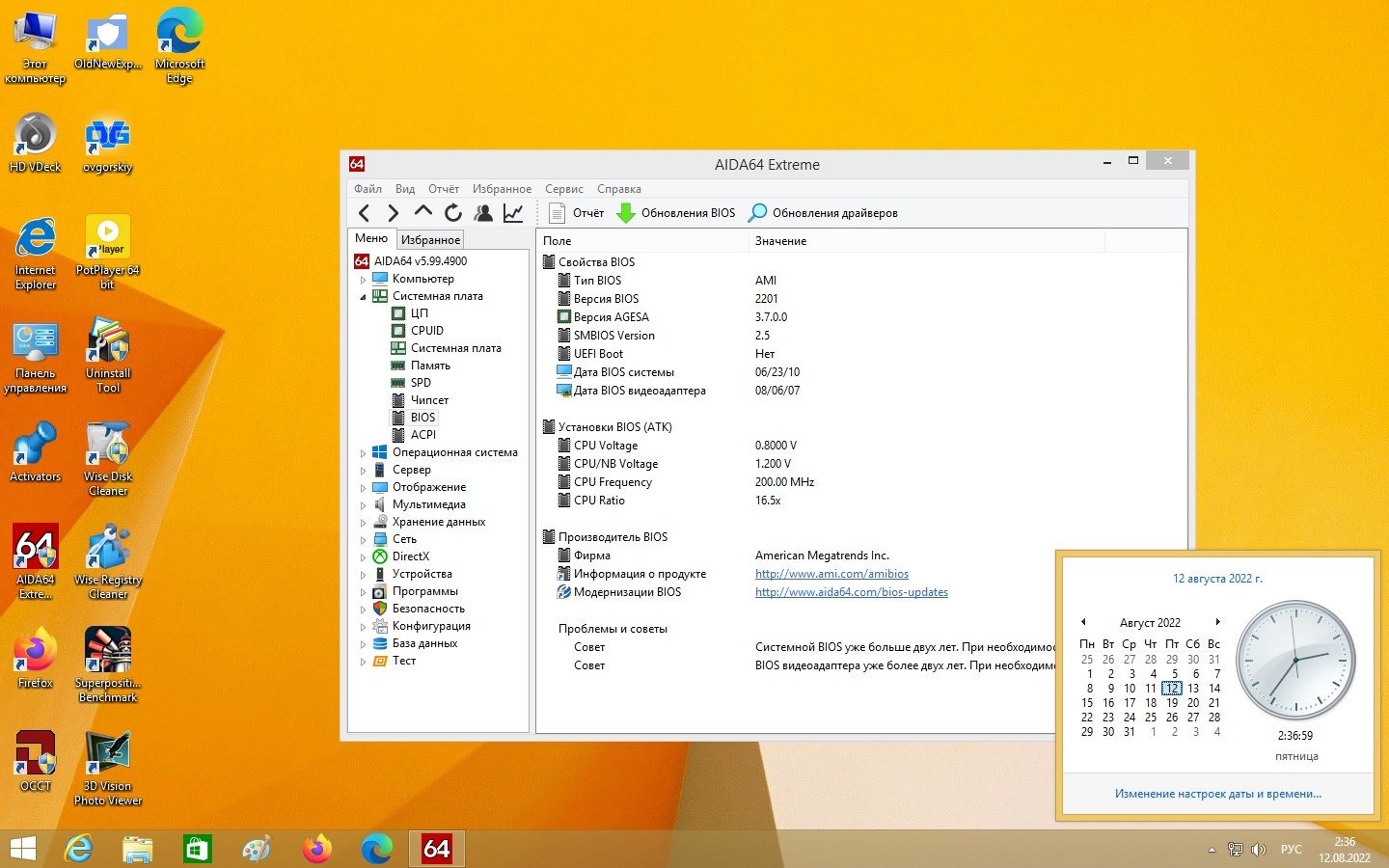The height and width of the screenshot is (868, 1389).
Task: Open the volume control in system tray
Action: click(1258, 850)
